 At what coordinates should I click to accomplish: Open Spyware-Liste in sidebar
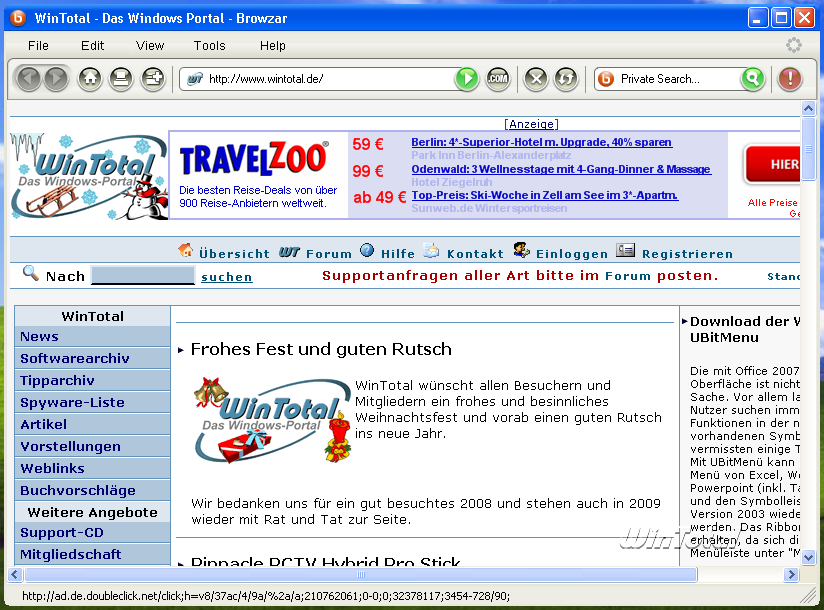click(92, 402)
